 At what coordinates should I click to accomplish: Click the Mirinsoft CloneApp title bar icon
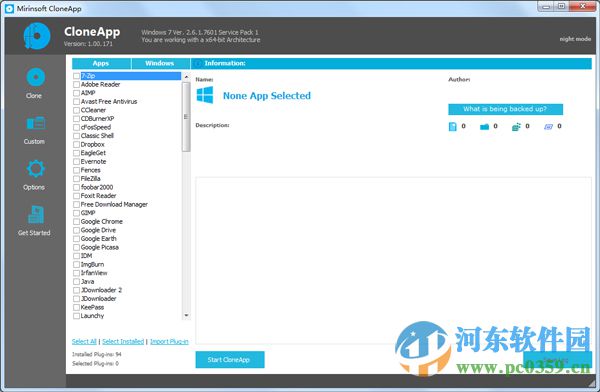pyautogui.click(x=9, y=8)
